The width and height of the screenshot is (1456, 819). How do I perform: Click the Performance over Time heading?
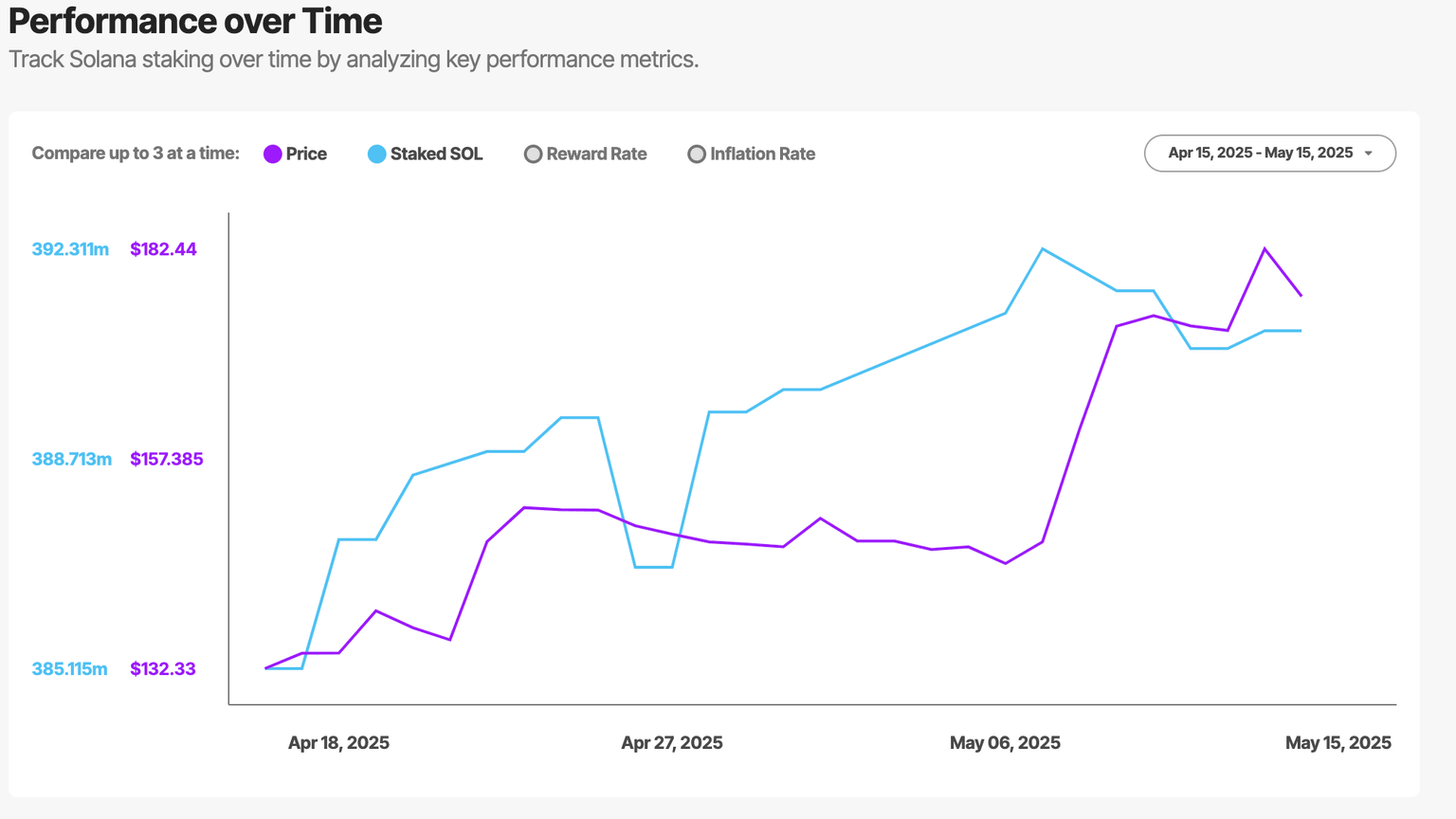coord(195,21)
